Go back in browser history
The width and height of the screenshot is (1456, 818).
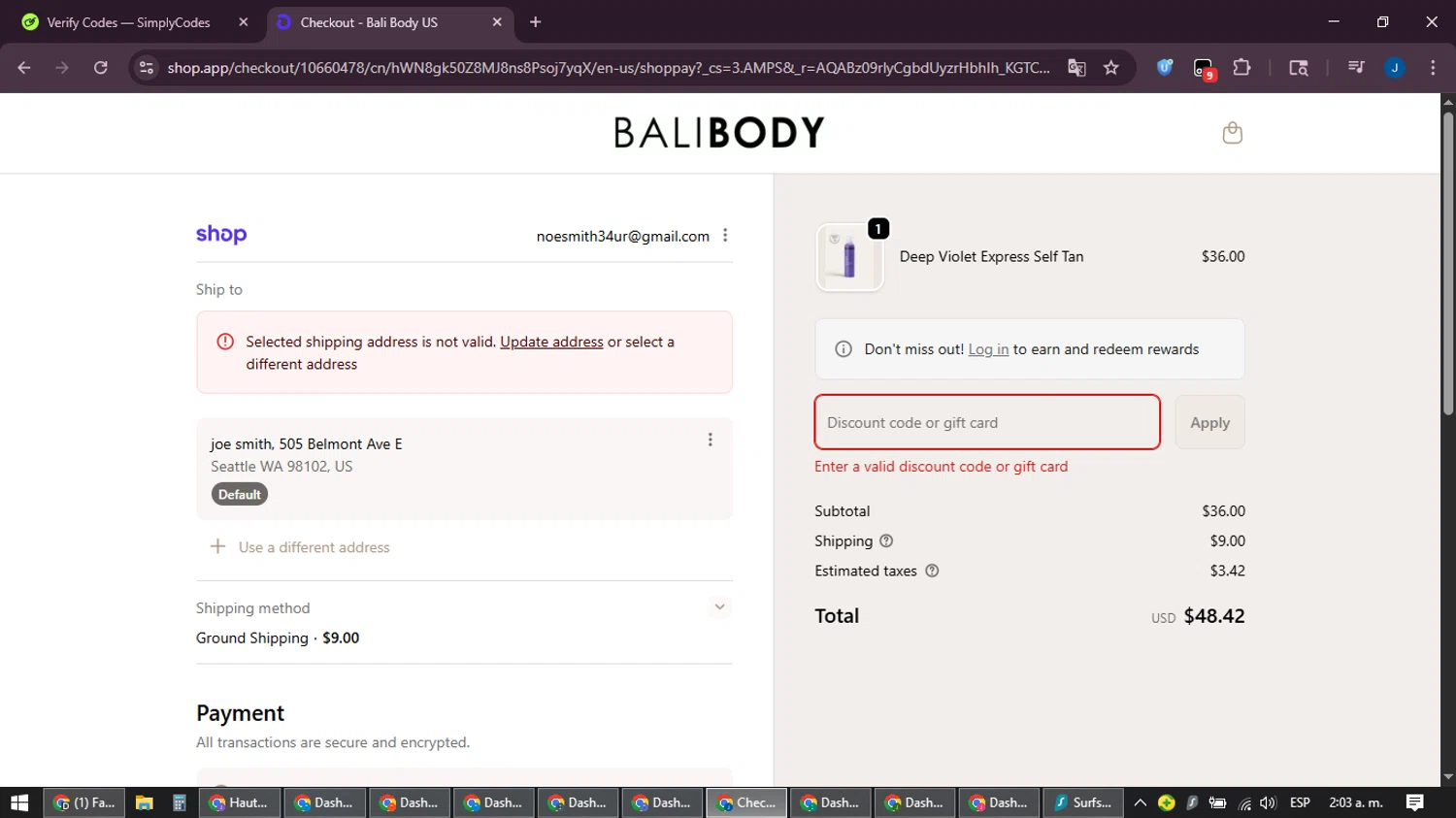(24, 68)
